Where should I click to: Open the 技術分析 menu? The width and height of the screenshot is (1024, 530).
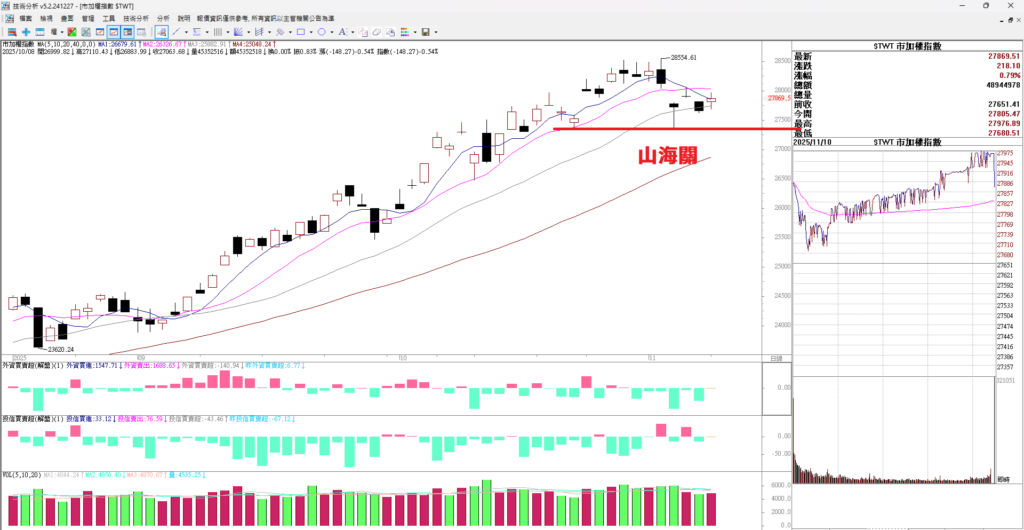click(136, 18)
